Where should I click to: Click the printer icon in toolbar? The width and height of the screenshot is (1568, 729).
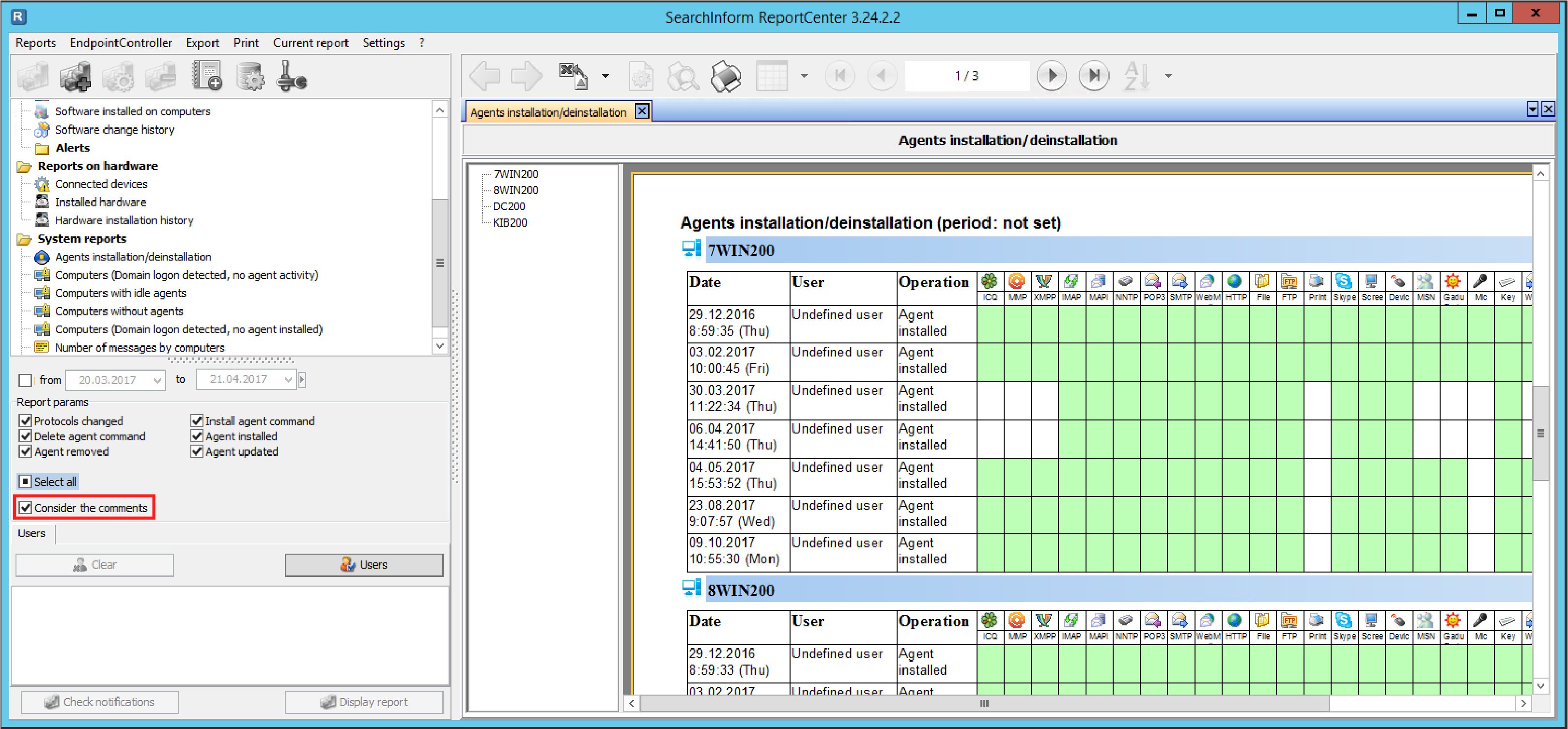pos(726,76)
